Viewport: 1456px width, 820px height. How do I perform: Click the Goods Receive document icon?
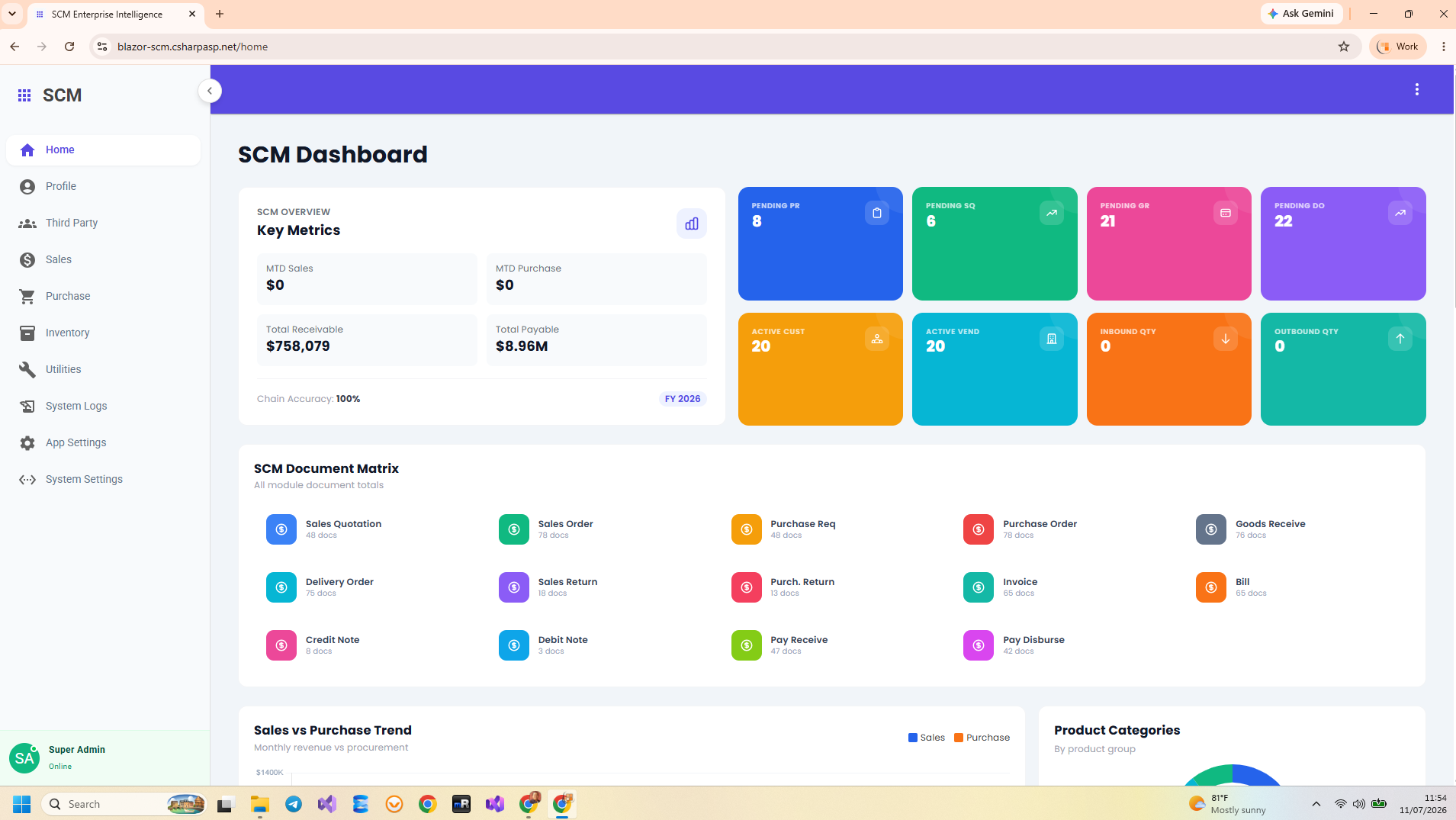[1210, 529]
